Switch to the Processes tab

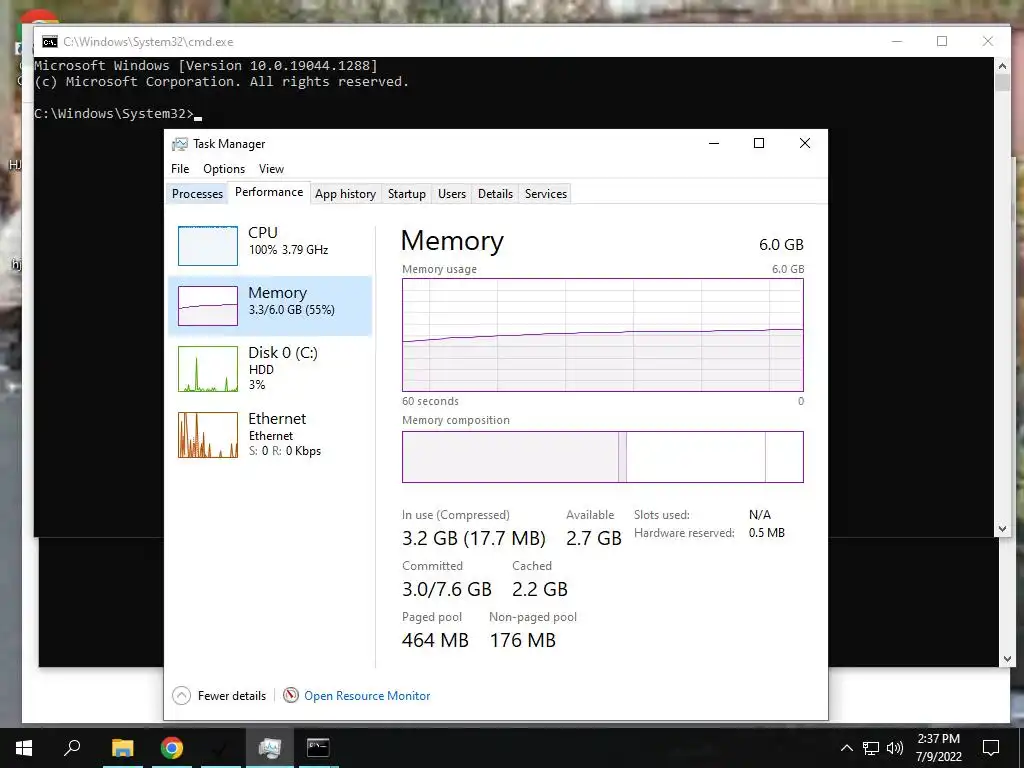click(197, 194)
